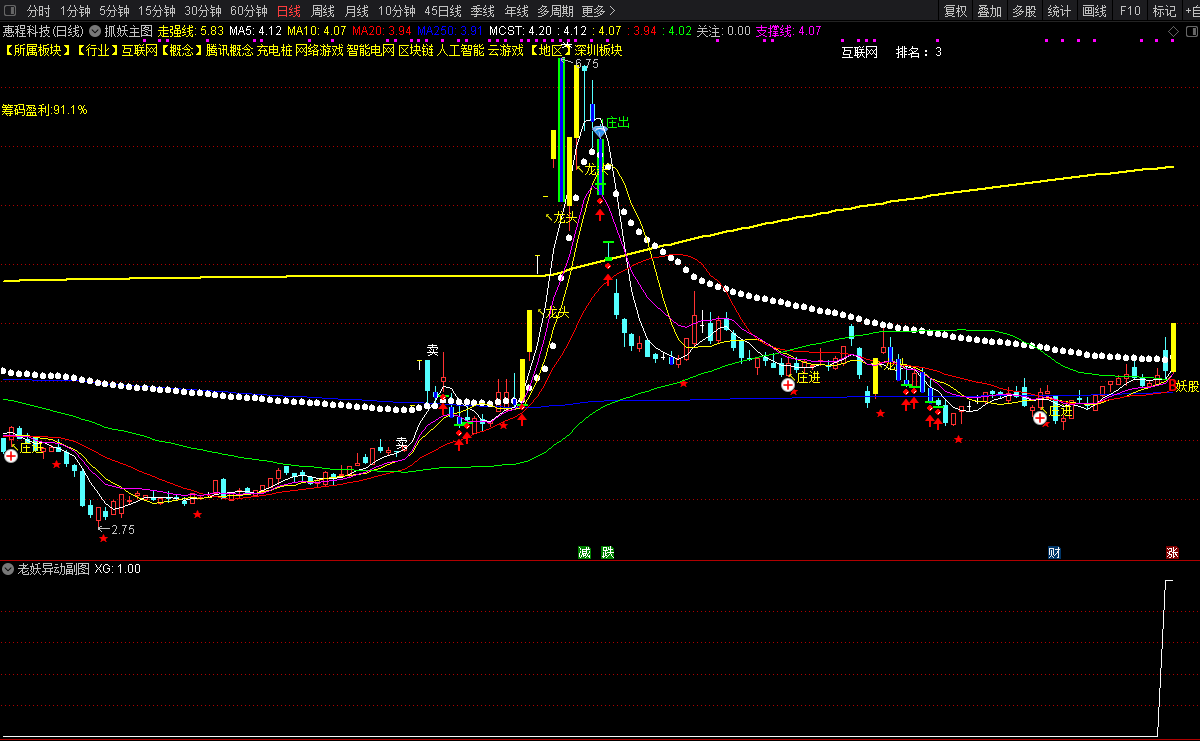Open the 更多 periods dropdown
Screen dimensions: 1200x741
pos(597,11)
